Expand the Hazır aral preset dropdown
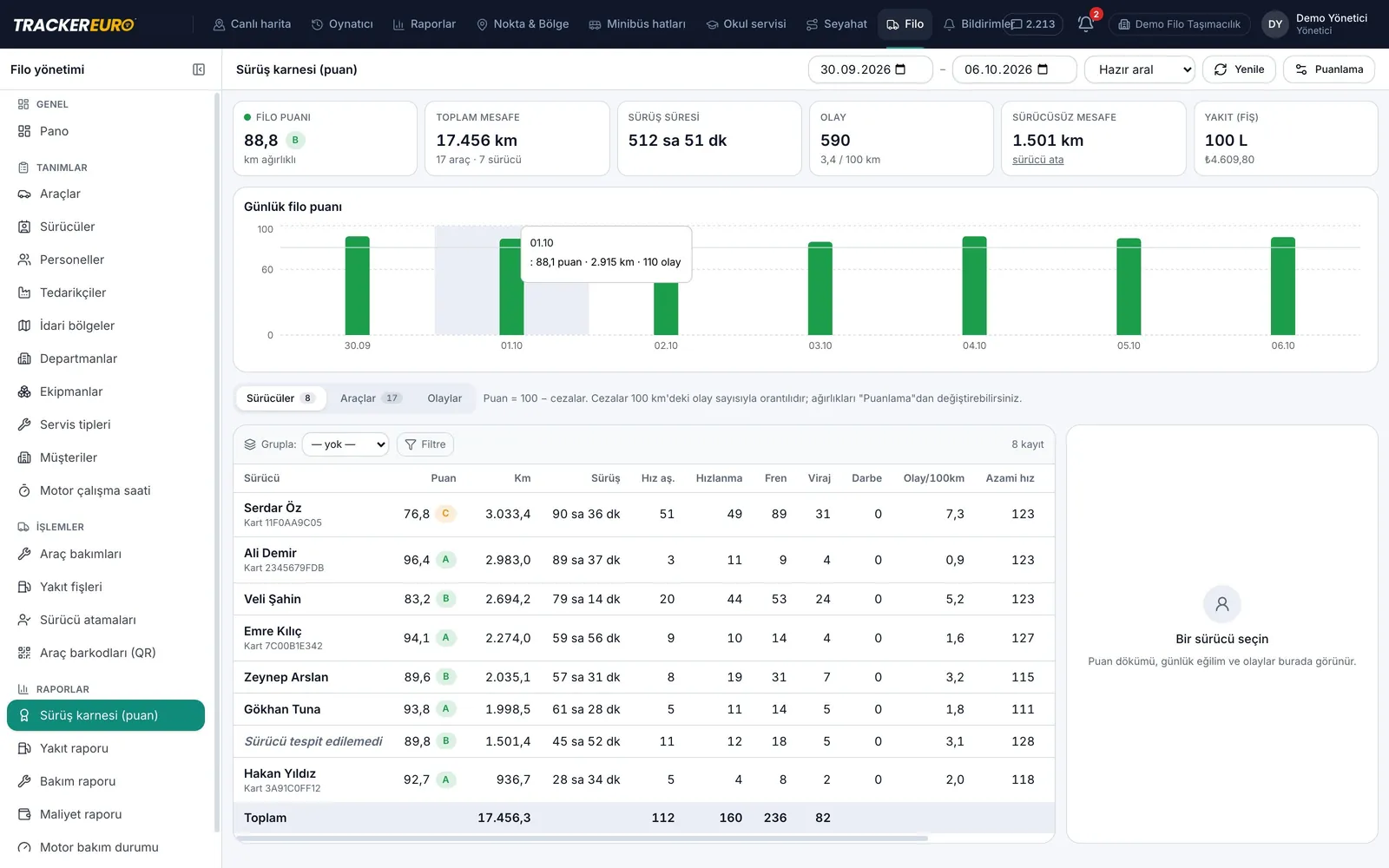Image resolution: width=1389 pixels, height=868 pixels. 1140,69
